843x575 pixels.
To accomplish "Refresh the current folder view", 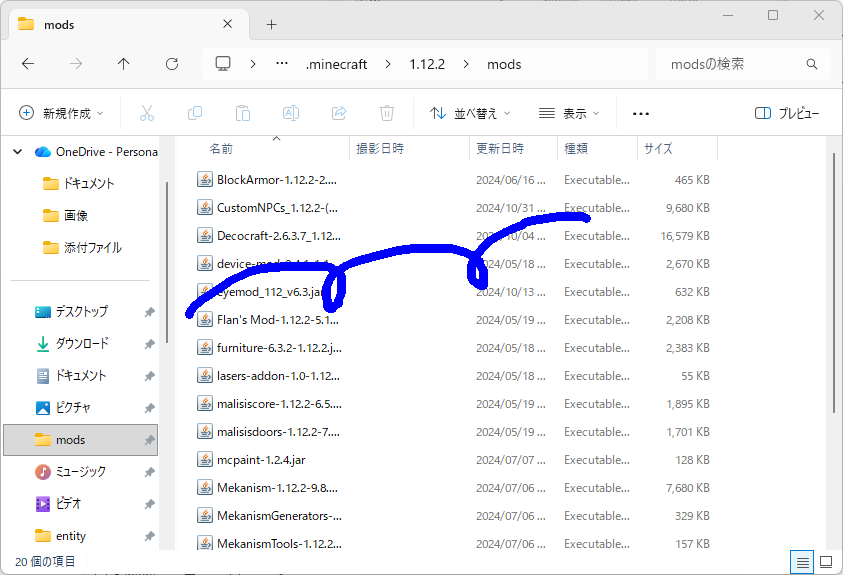I will [172, 64].
